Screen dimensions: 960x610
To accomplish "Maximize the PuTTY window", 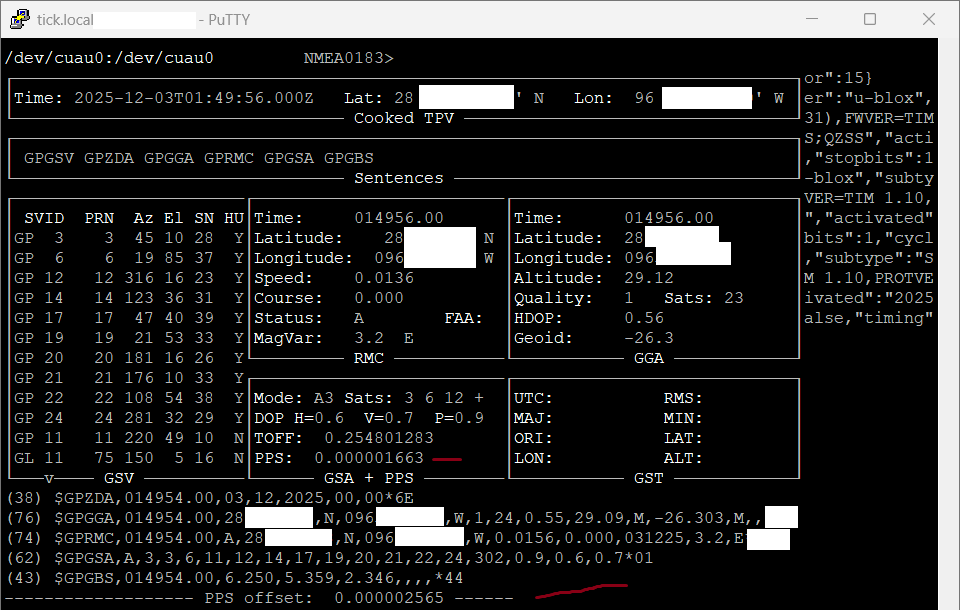I will (x=869, y=19).
